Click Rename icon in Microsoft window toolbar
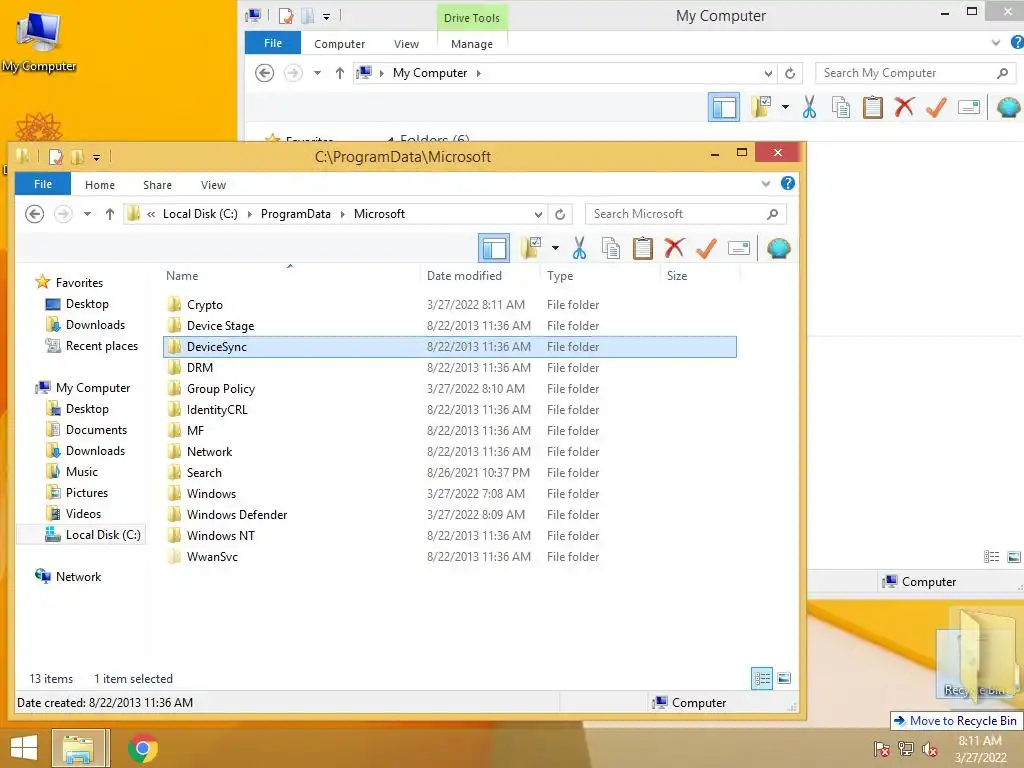The width and height of the screenshot is (1024, 768). (x=739, y=248)
